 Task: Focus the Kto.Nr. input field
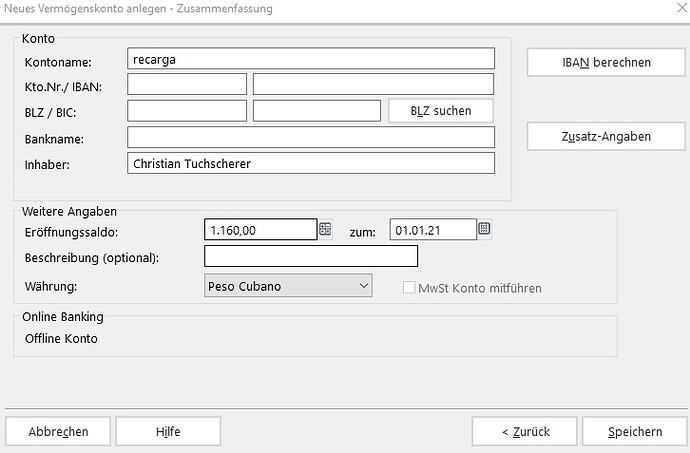[187, 85]
